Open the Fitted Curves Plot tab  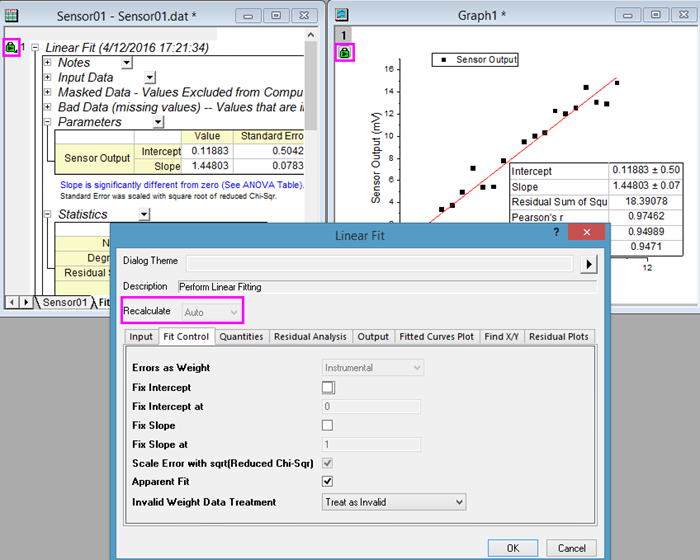[x=438, y=337]
